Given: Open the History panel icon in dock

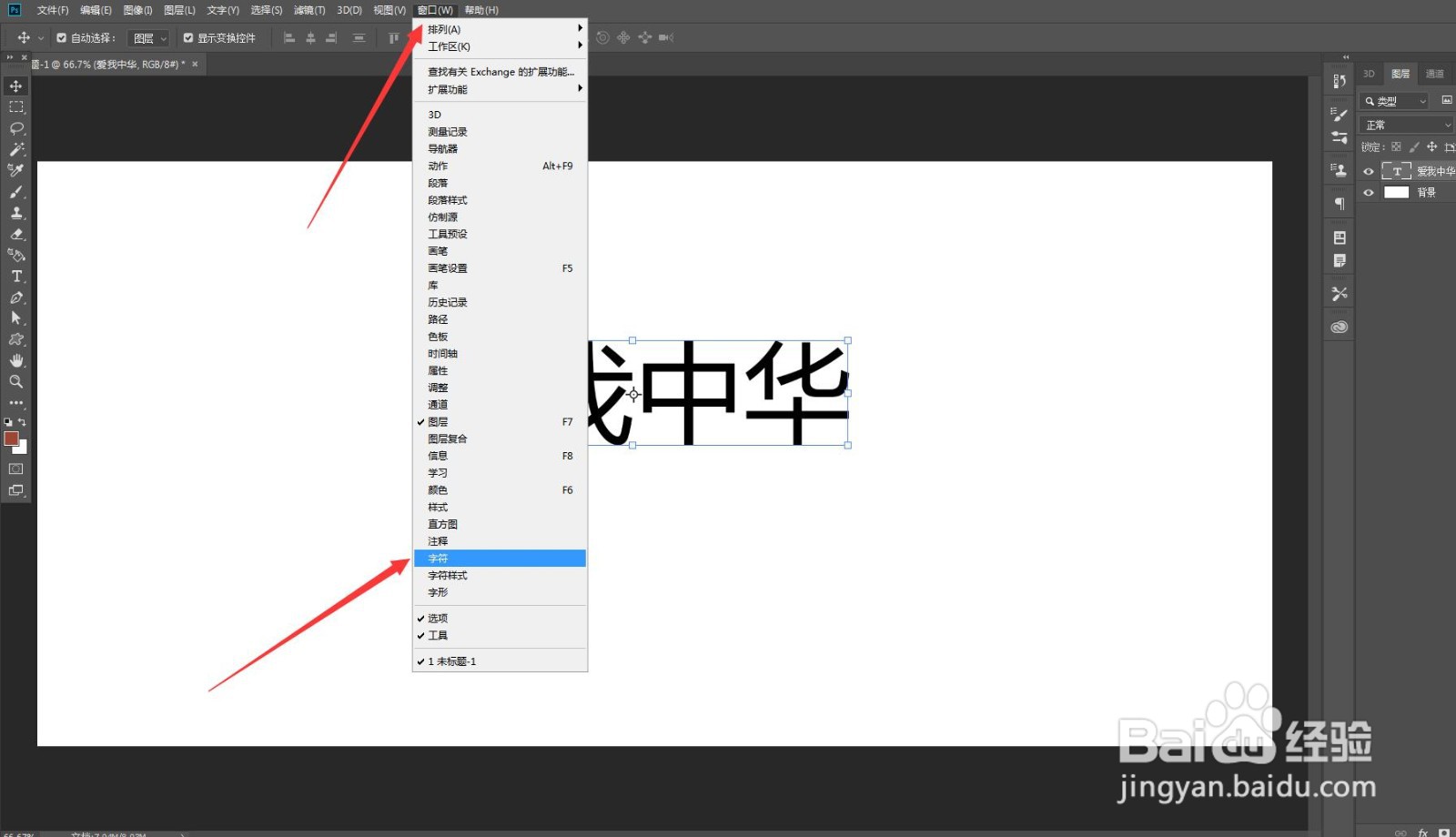Looking at the screenshot, I should tap(1339, 81).
